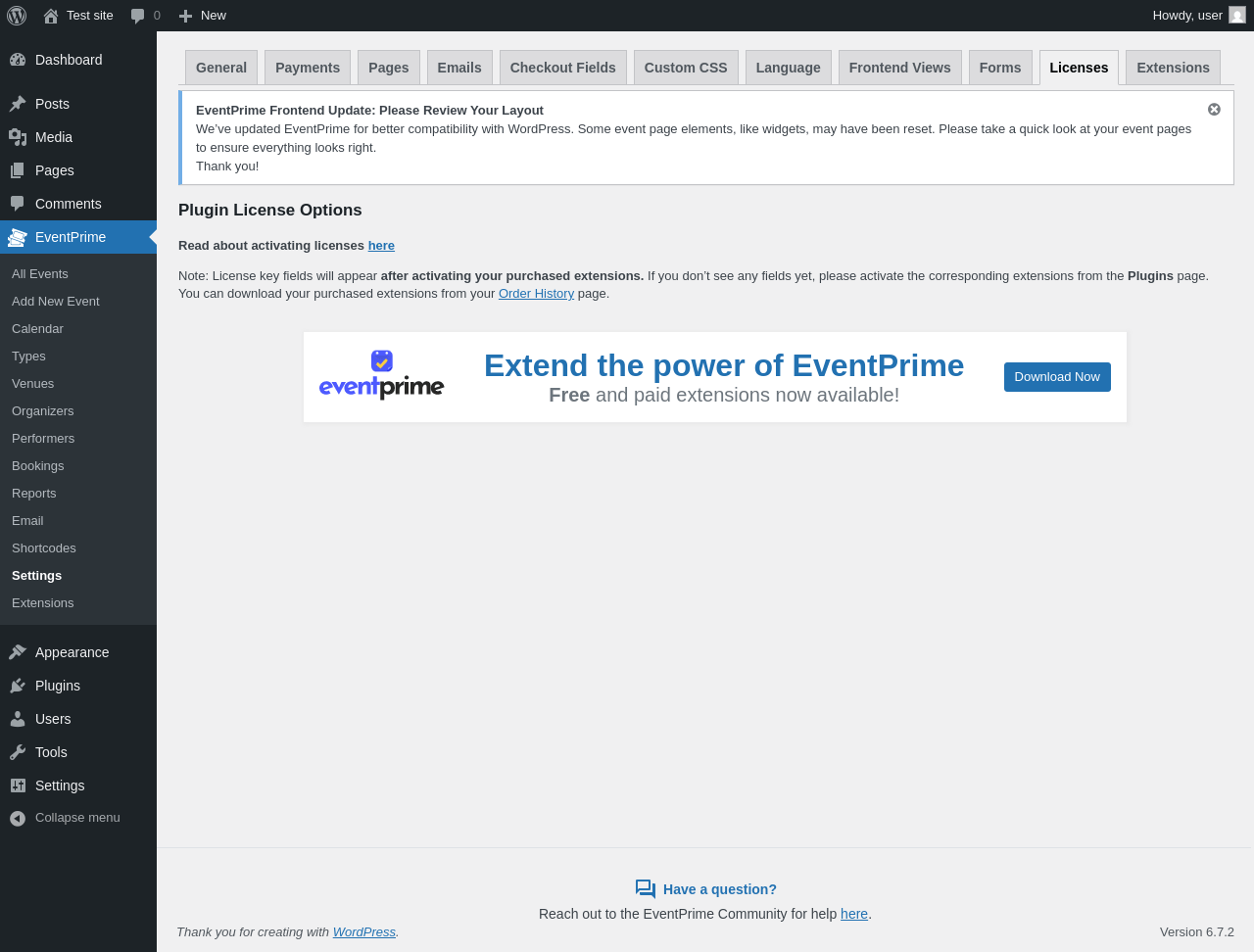Open the Checkout Fields tab

(x=563, y=68)
